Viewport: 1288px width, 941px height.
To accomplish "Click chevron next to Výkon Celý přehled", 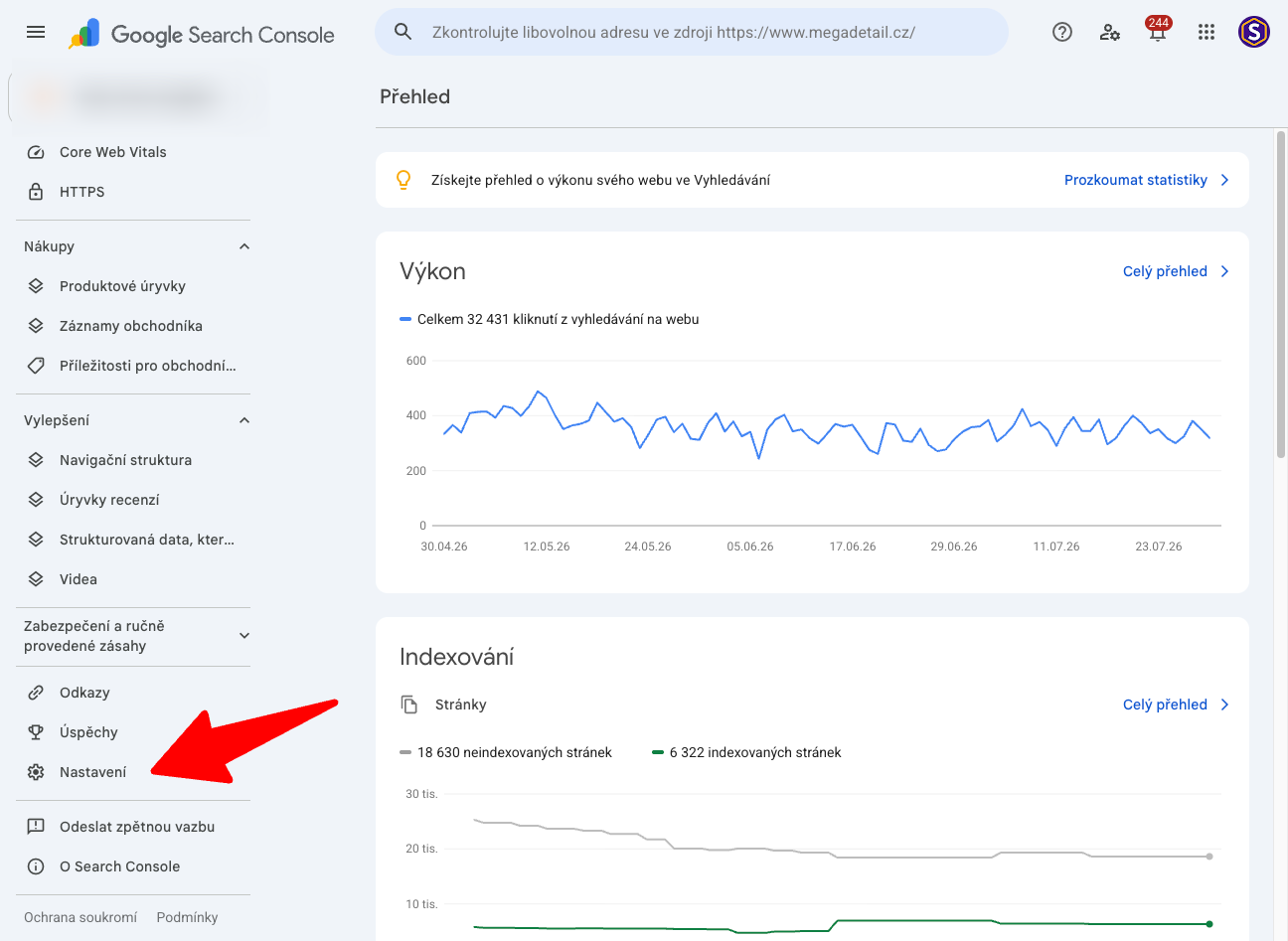I will [1224, 271].
